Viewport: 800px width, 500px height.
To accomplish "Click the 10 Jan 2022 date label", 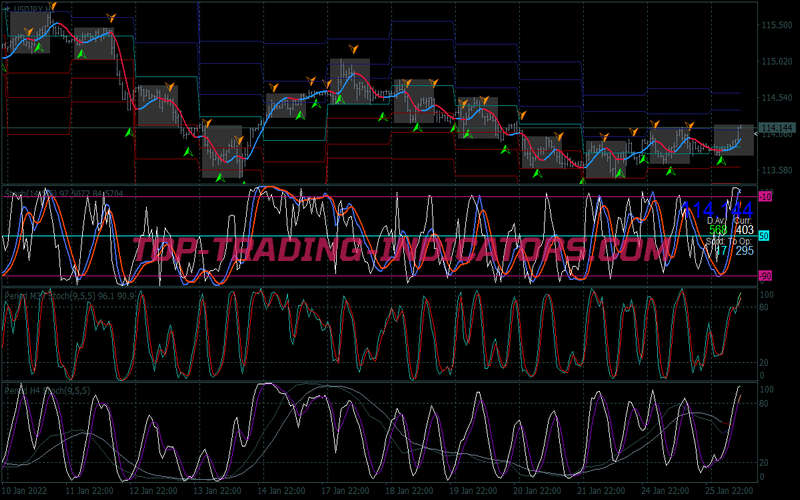I will tap(24, 491).
